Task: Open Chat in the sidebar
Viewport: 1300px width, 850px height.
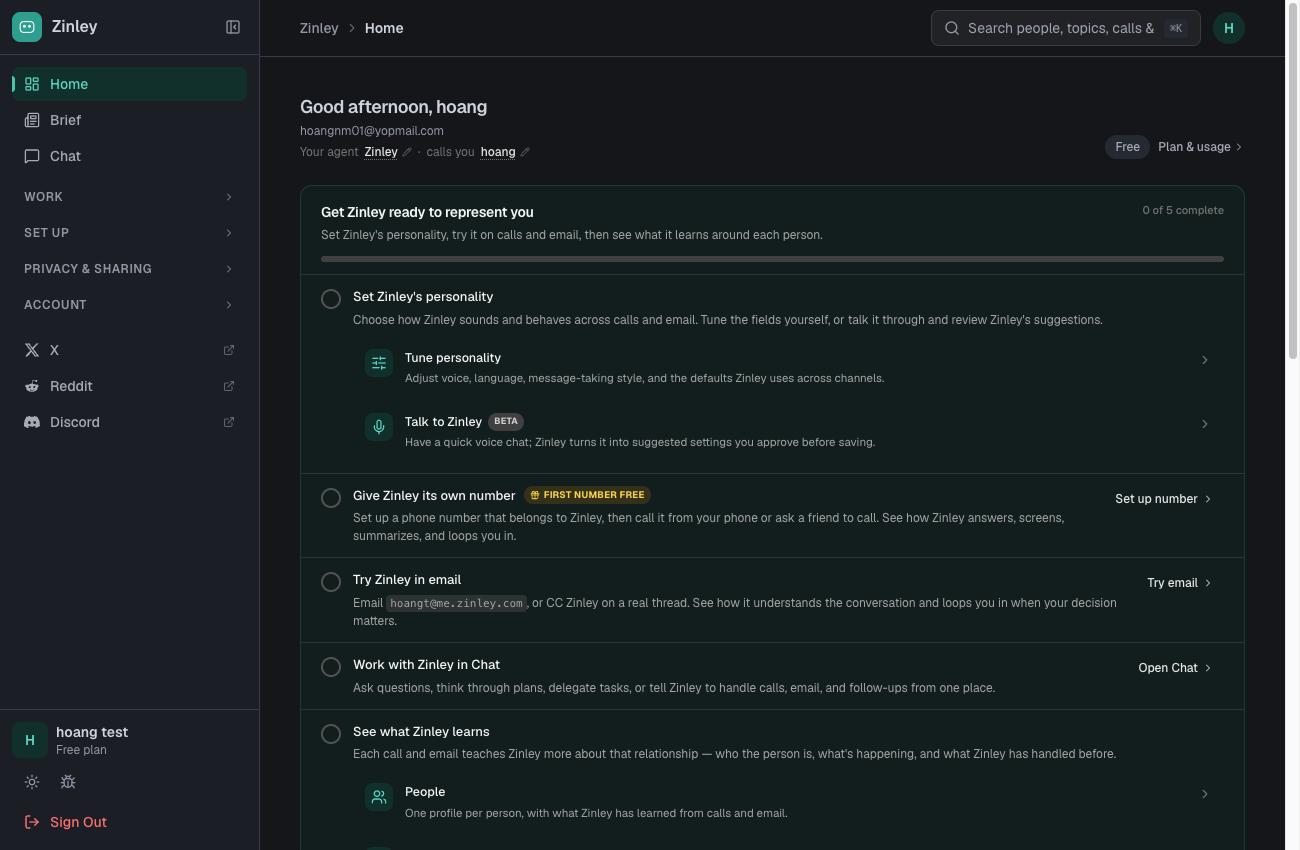Action: coord(130,156)
